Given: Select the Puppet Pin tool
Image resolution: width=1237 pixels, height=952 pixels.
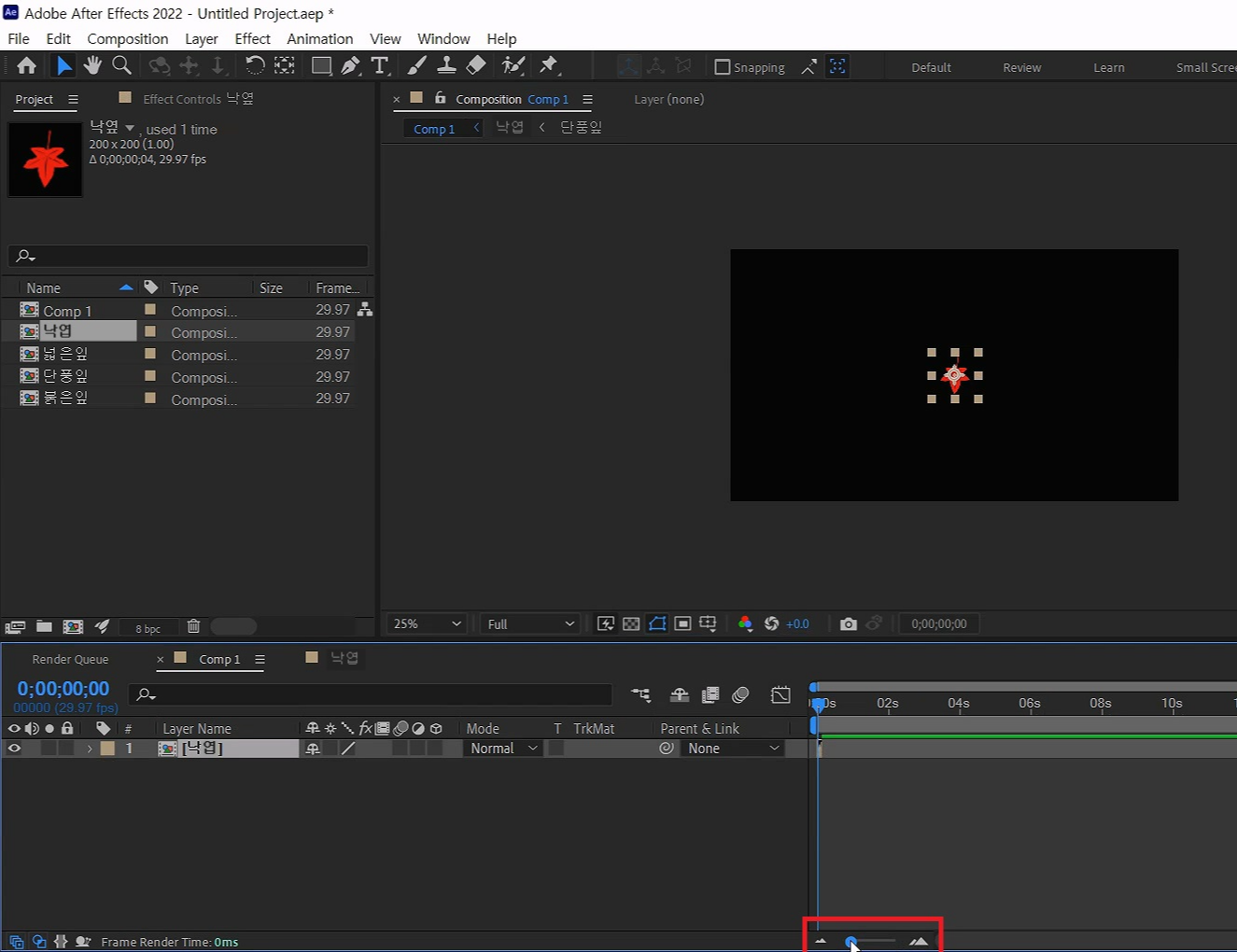Looking at the screenshot, I should tap(549, 65).
